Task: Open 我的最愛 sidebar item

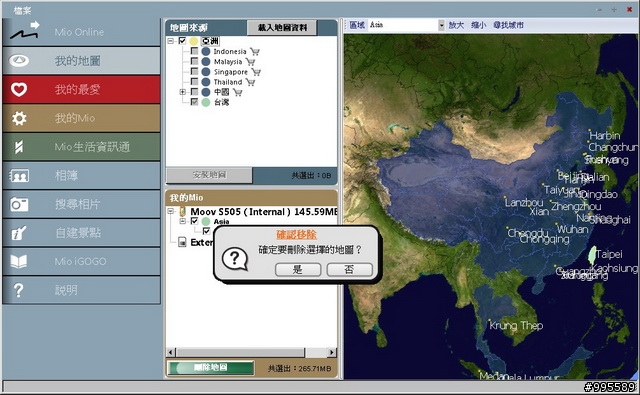Action: pos(81,89)
